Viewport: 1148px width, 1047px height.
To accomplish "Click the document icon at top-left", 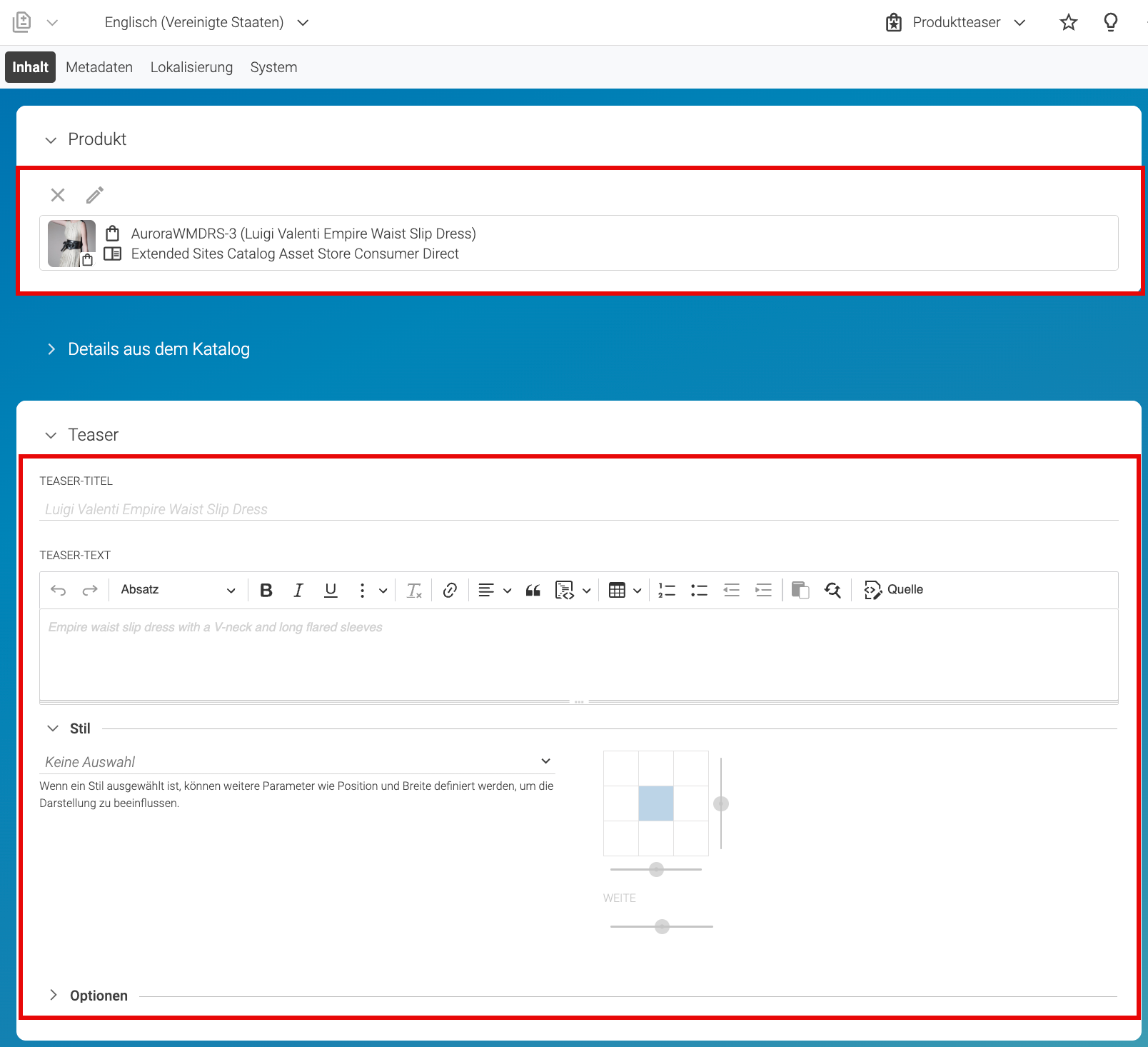I will pyautogui.click(x=22, y=22).
